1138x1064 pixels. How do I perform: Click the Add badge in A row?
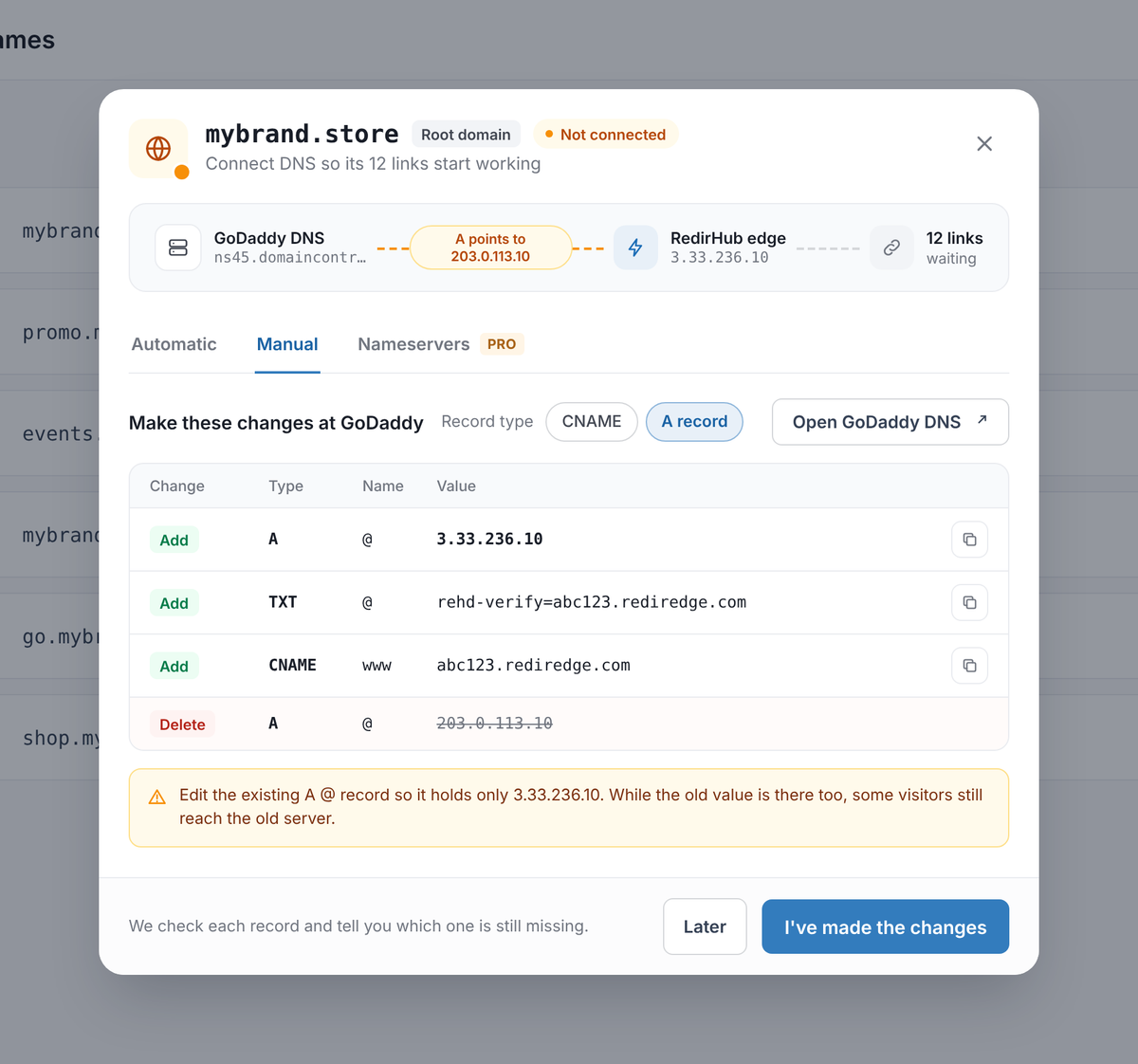click(x=174, y=540)
